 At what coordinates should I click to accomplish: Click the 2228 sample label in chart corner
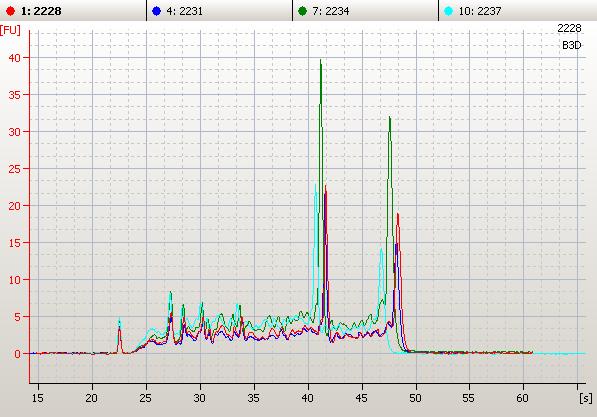[569, 28]
